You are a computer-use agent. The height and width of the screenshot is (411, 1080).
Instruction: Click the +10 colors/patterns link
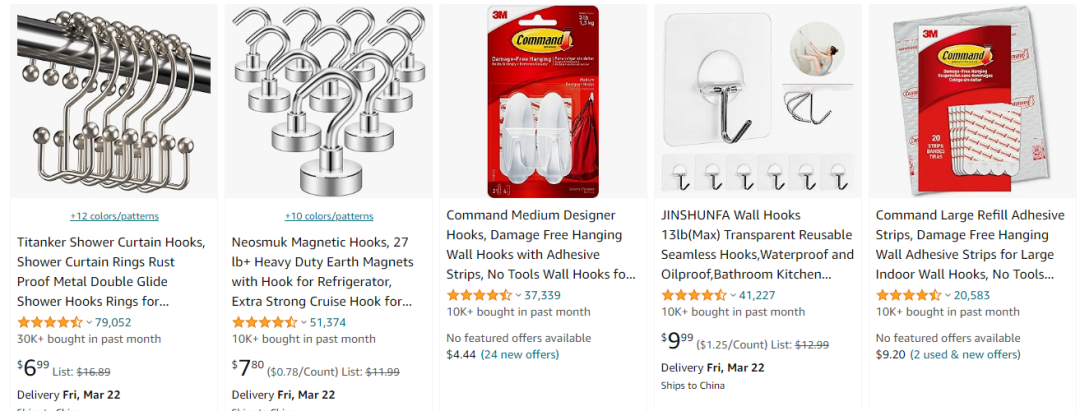pos(329,216)
